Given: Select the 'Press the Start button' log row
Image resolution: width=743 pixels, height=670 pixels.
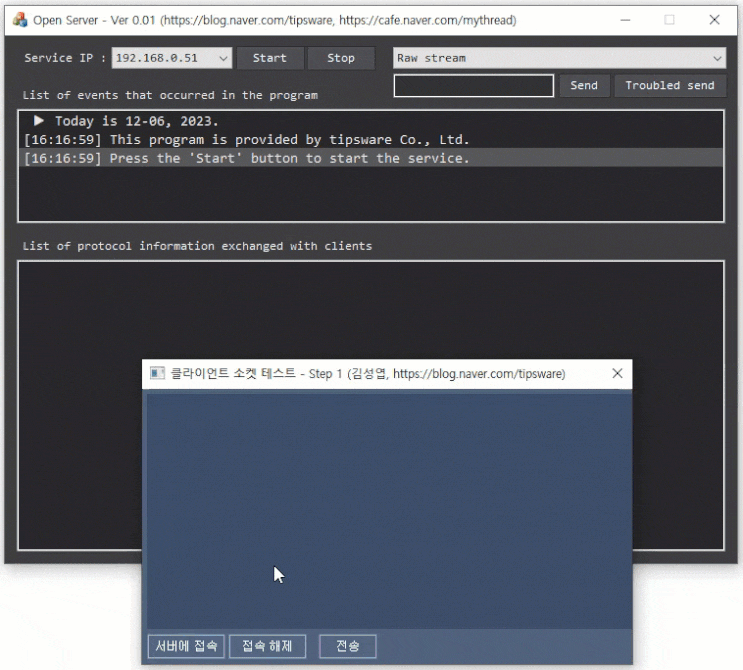Looking at the screenshot, I should click(371, 158).
